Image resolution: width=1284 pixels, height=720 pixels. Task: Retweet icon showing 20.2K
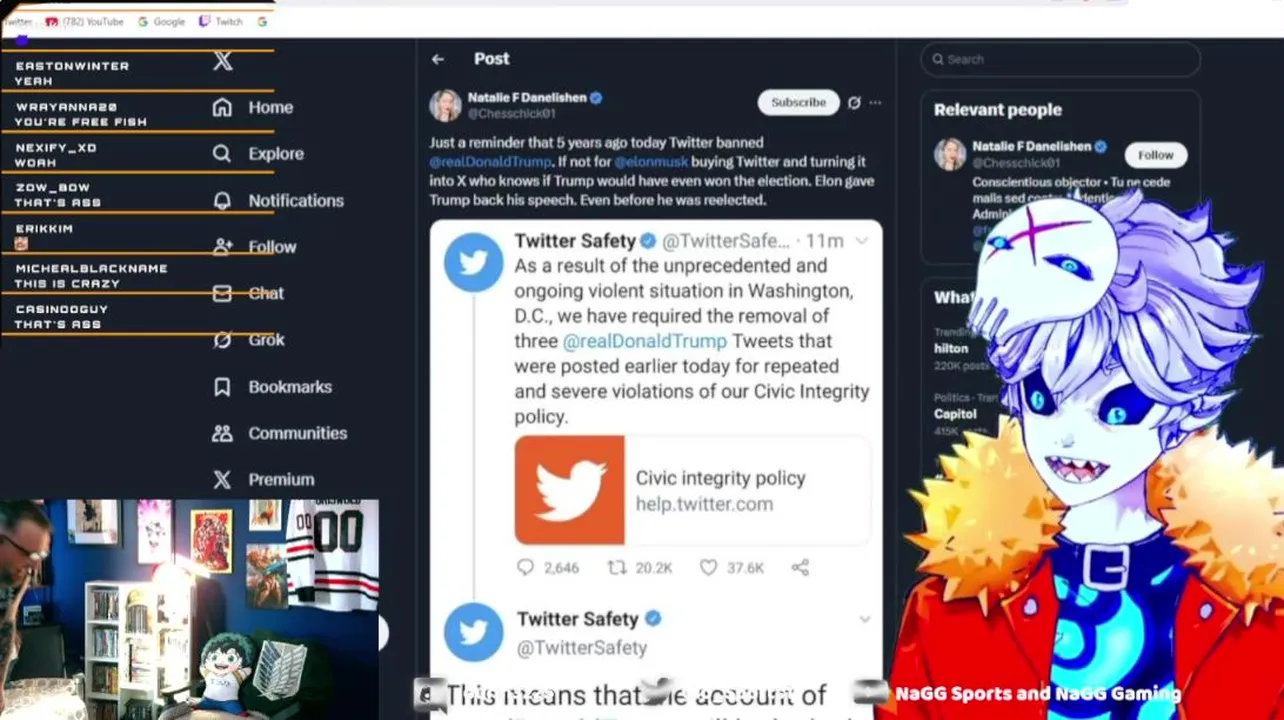tap(617, 567)
